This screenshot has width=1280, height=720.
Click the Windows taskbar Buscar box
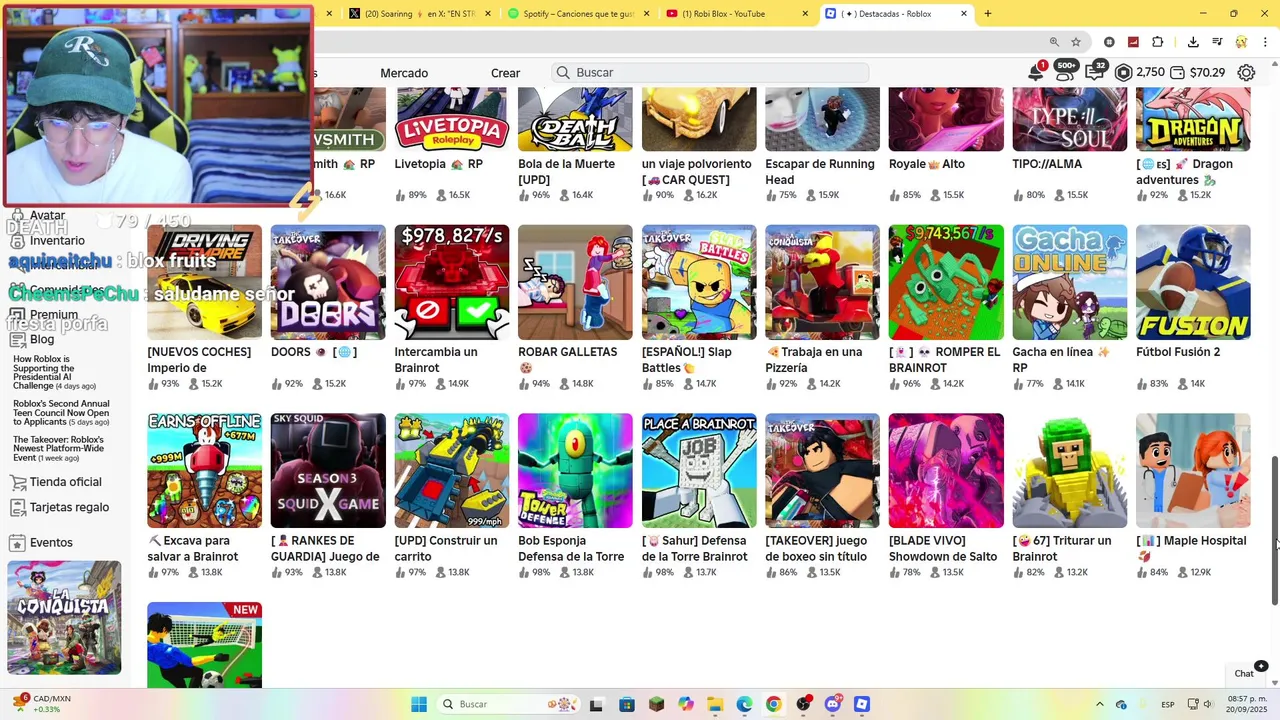tap(510, 704)
